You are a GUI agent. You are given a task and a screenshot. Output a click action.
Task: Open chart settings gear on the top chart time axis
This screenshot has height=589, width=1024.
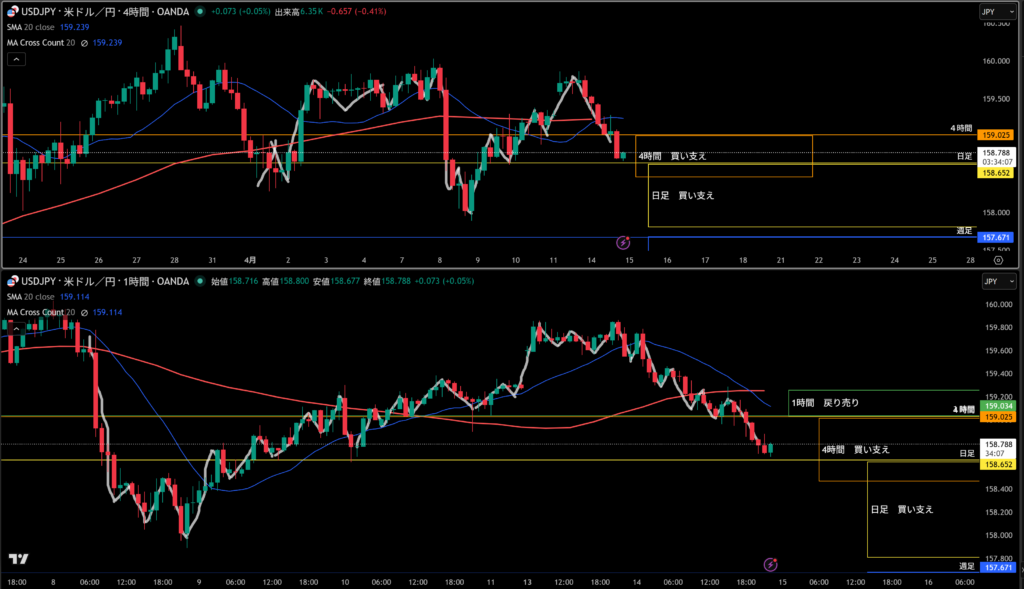click(x=997, y=259)
